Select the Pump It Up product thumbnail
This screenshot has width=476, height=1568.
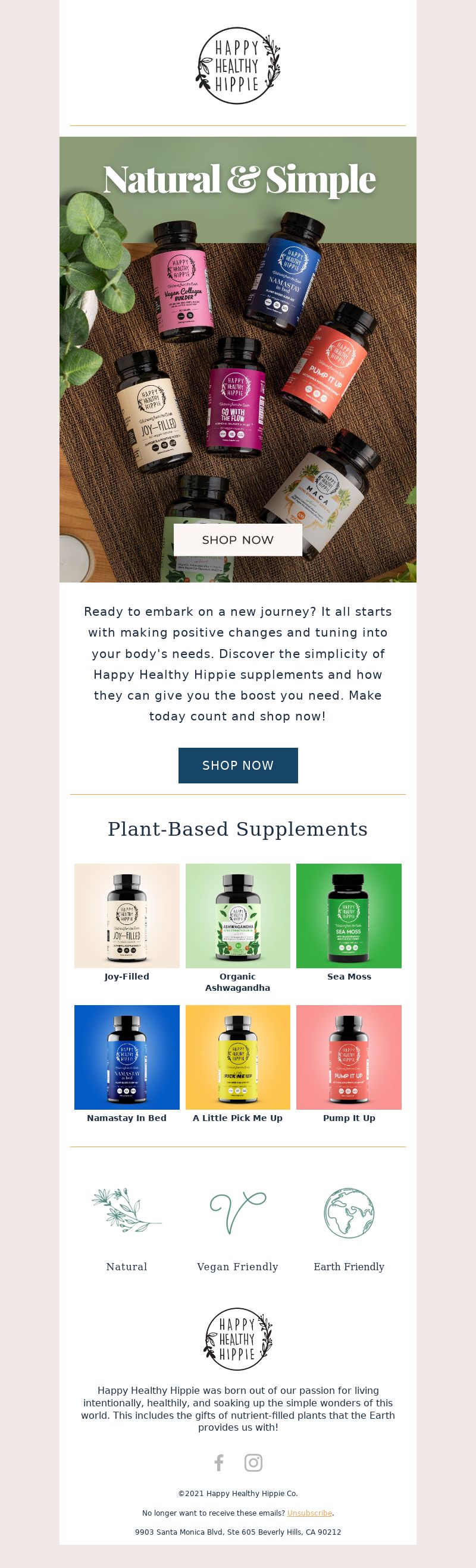click(349, 1057)
